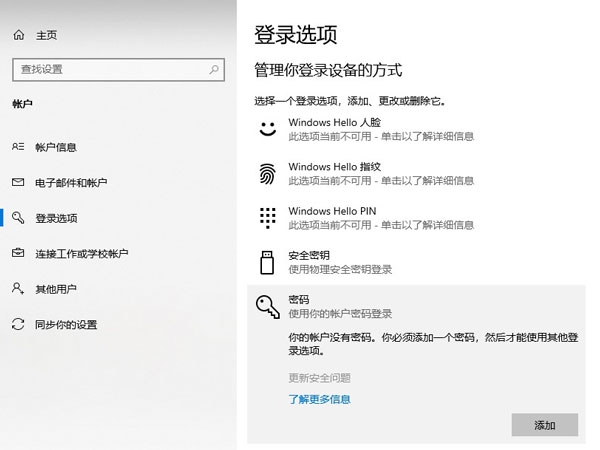The height and width of the screenshot is (450, 600).
Task: Click the Windows Hello PIN keypad icon
Action: [x=266, y=217]
